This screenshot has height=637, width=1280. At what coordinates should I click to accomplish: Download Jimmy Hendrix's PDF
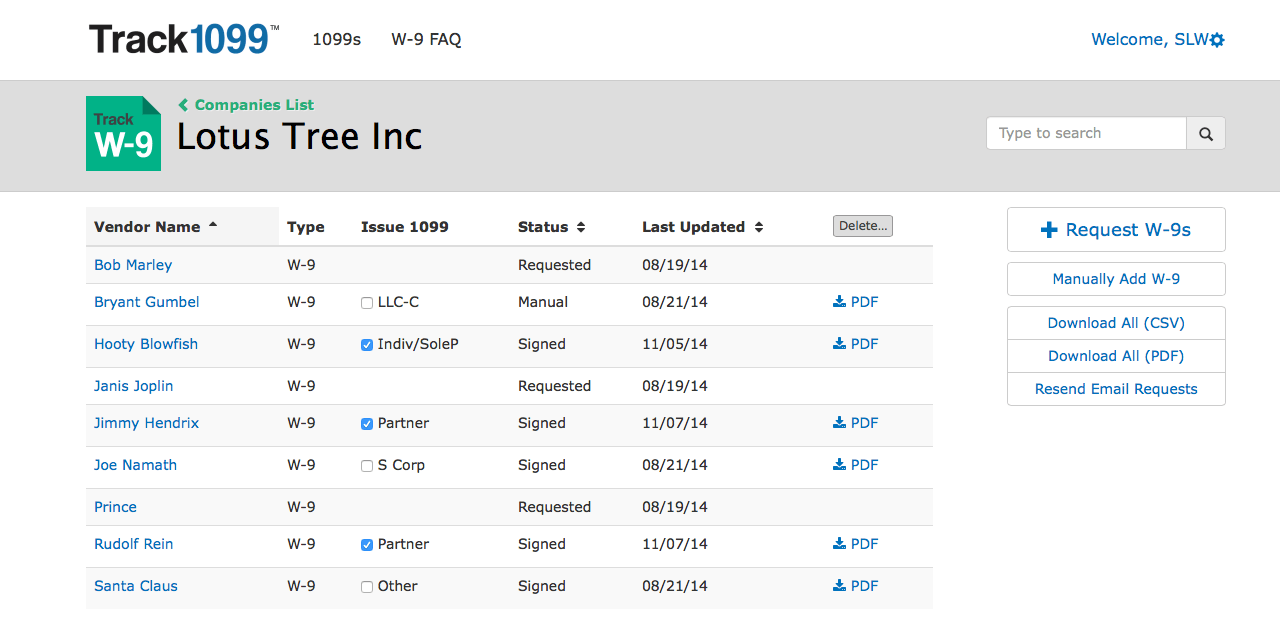855,423
